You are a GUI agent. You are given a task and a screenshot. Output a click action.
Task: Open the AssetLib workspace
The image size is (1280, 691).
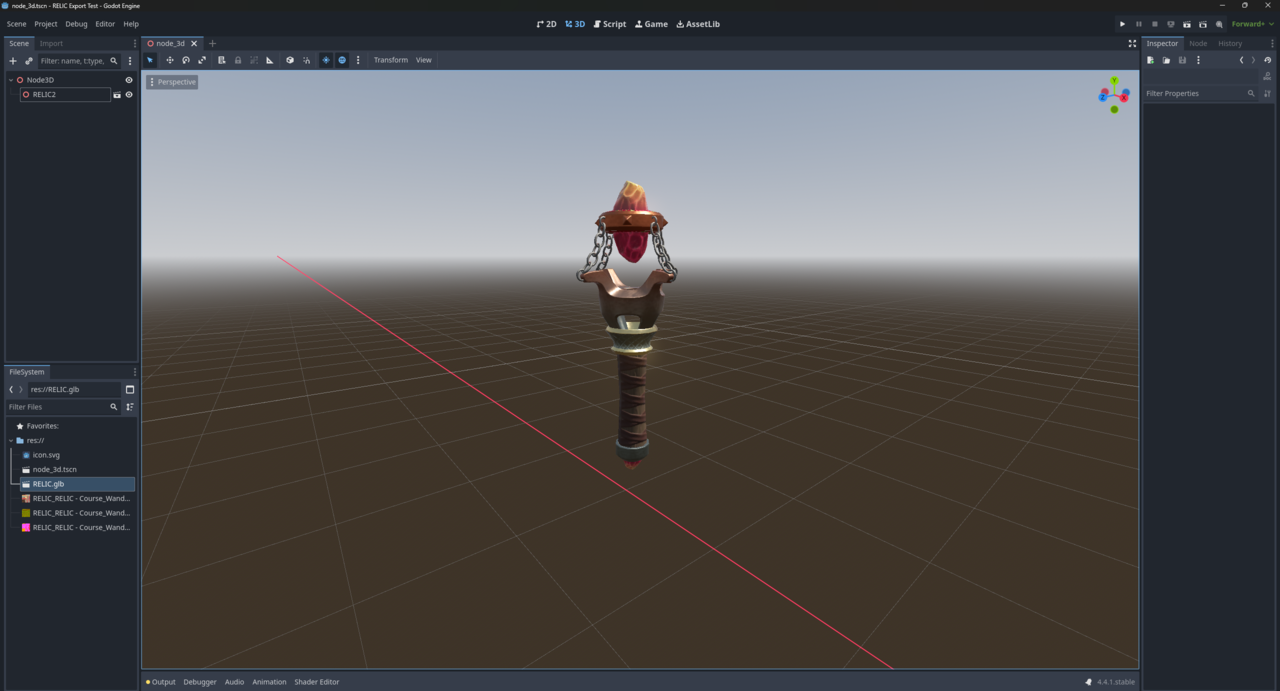[x=698, y=24]
